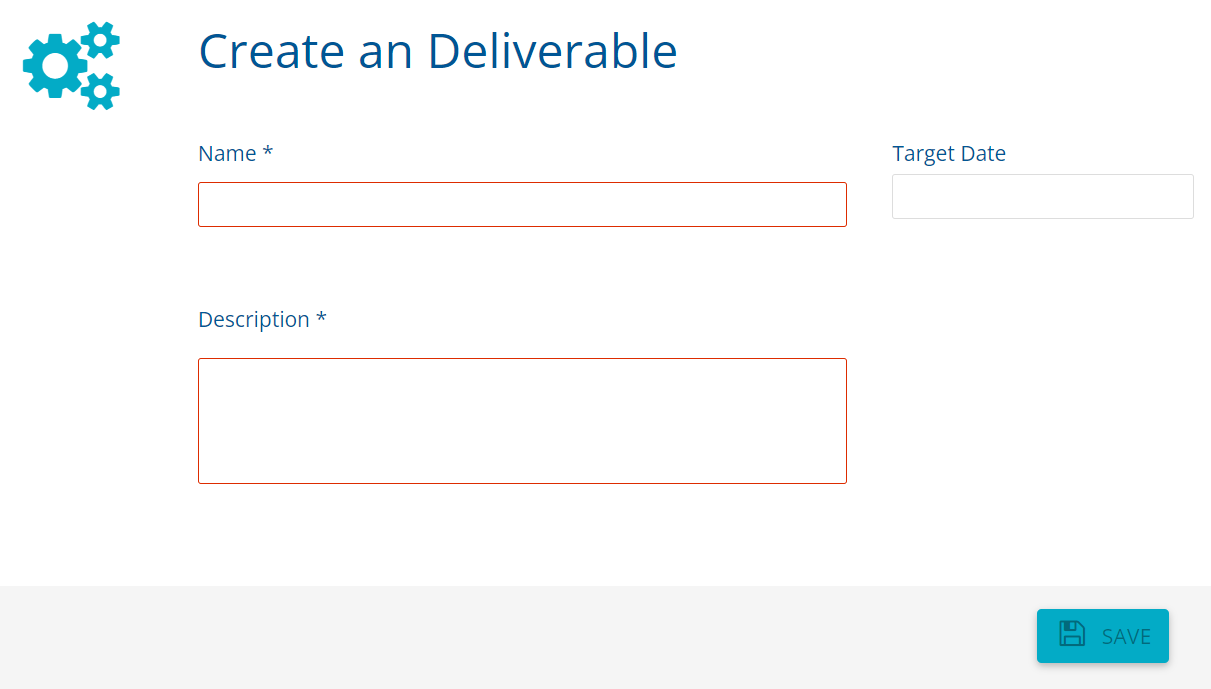Click the Description field label
Viewport: 1211px width, 689px height.
(x=254, y=319)
